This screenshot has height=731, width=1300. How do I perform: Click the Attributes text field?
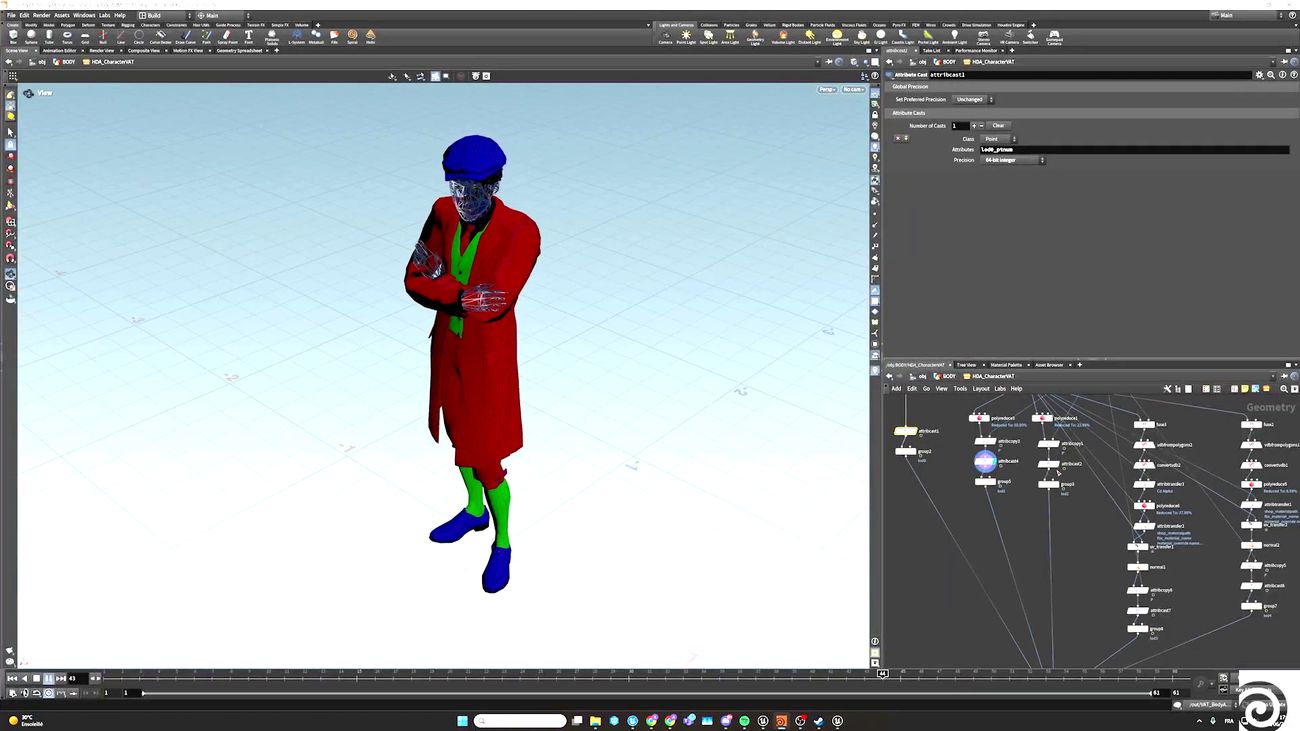click(x=1133, y=149)
